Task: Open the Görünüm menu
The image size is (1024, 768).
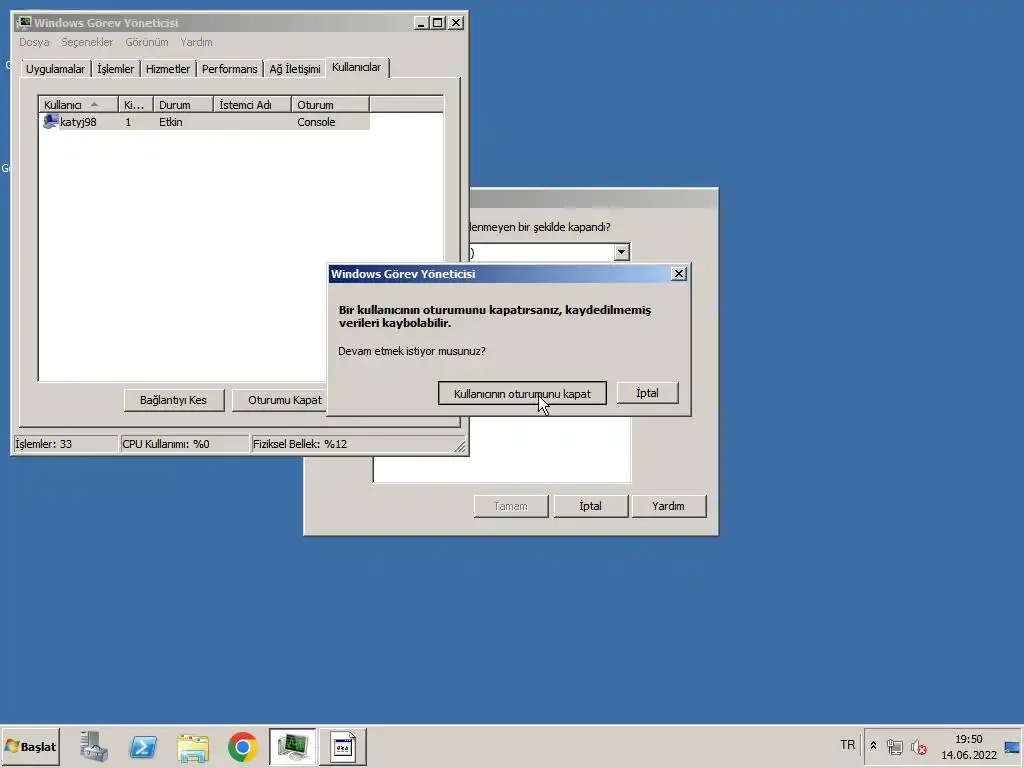Action: pyautogui.click(x=147, y=42)
